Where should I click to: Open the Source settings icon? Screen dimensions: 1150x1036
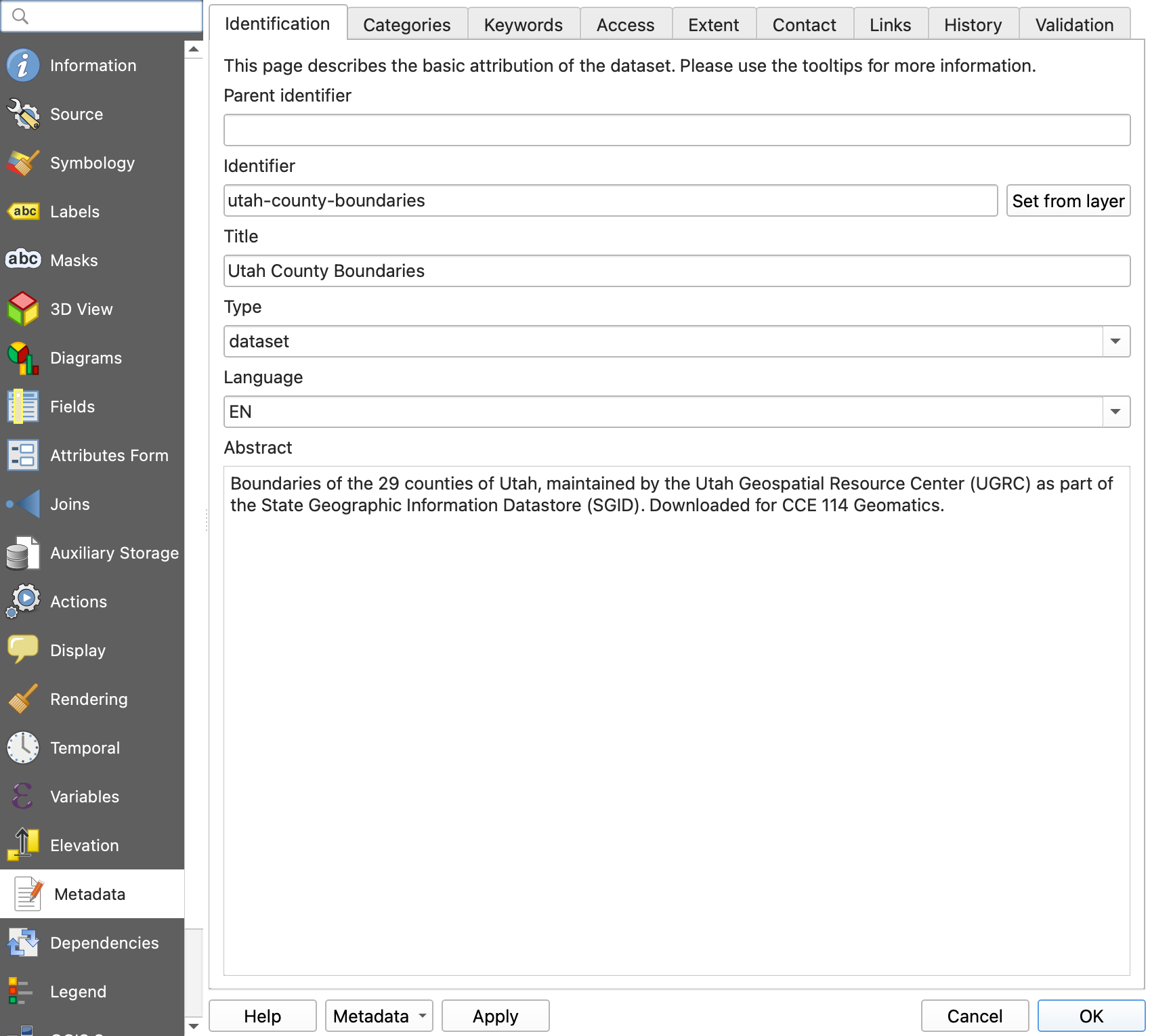coord(23,114)
